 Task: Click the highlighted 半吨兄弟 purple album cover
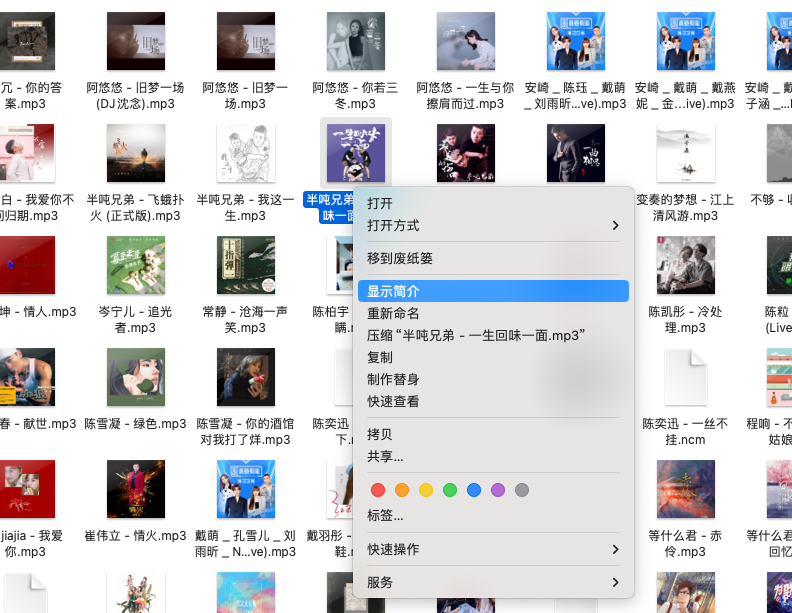356,154
